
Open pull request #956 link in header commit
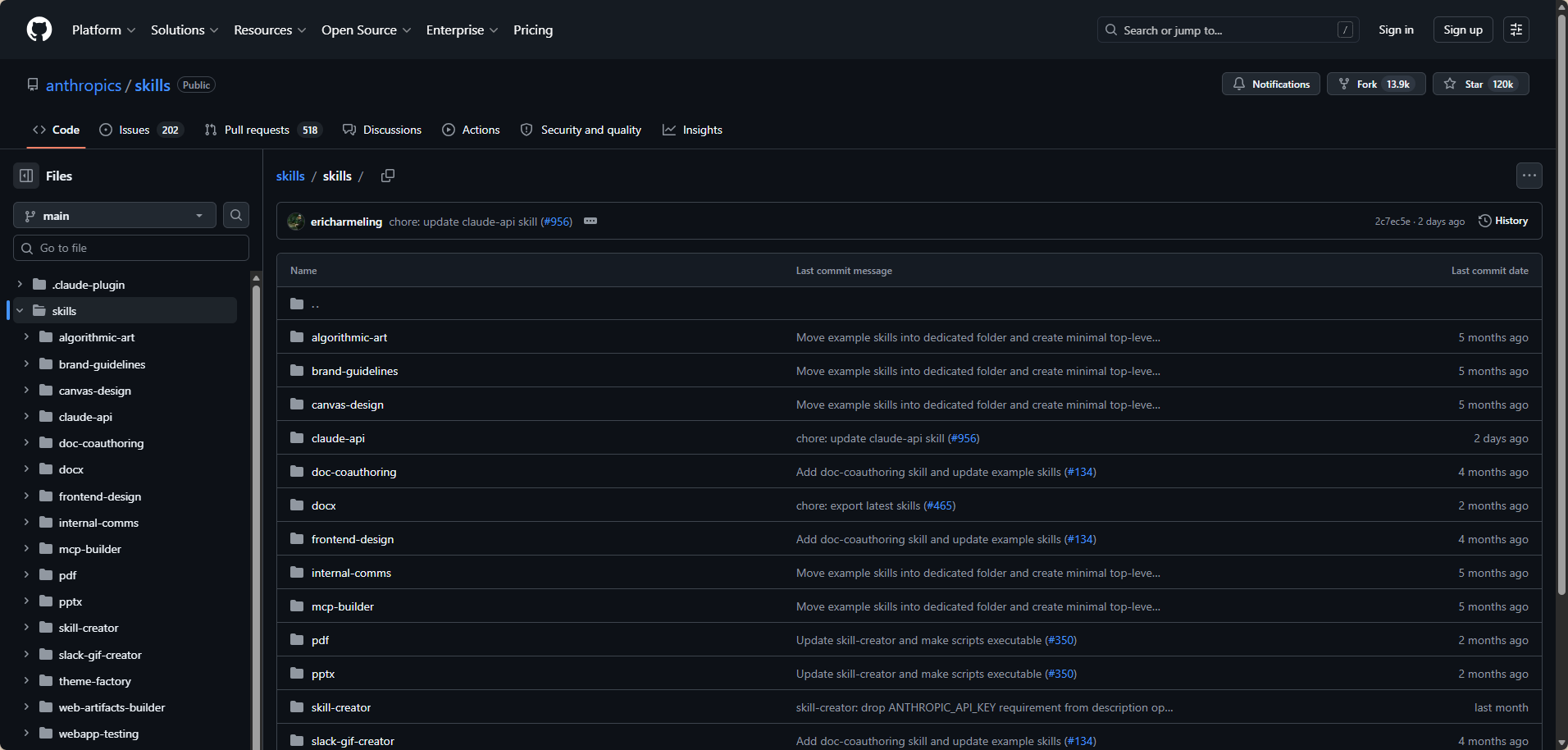(556, 222)
